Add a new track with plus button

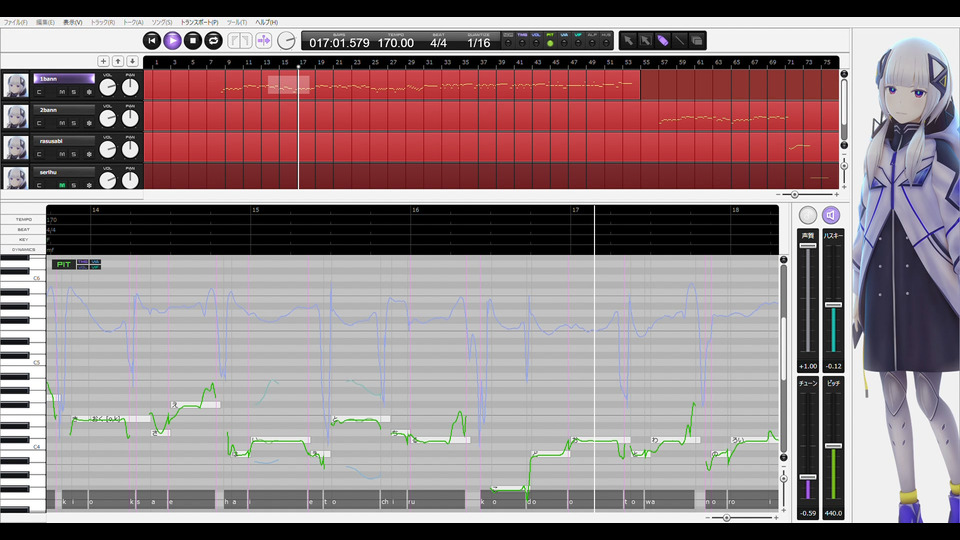[x=103, y=61]
